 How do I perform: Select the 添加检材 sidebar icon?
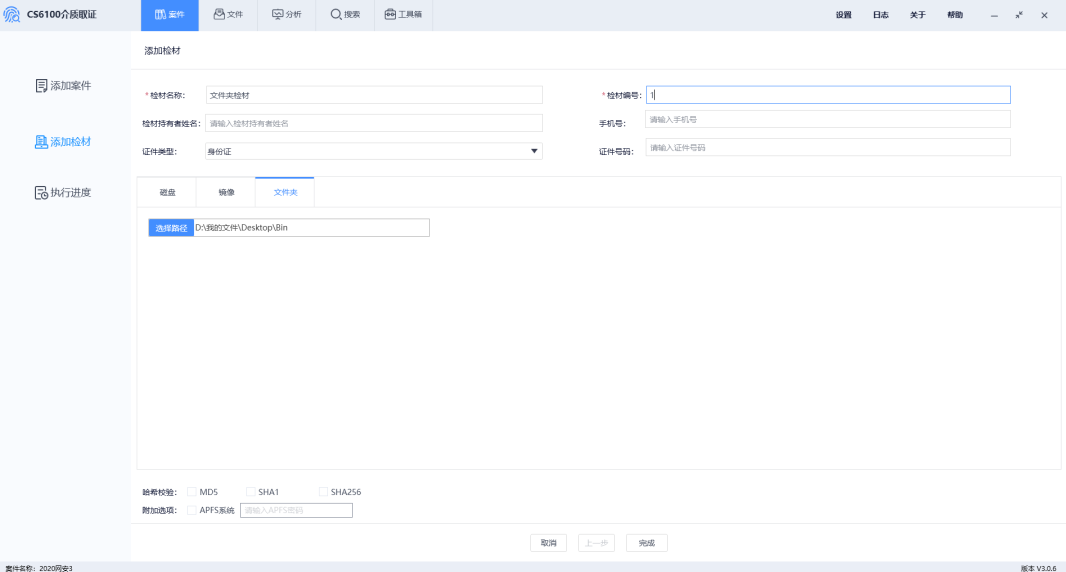pyautogui.click(x=41, y=142)
